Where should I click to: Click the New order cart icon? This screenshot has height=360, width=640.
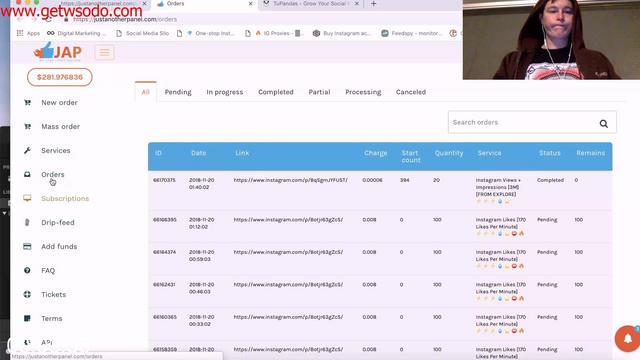27,102
